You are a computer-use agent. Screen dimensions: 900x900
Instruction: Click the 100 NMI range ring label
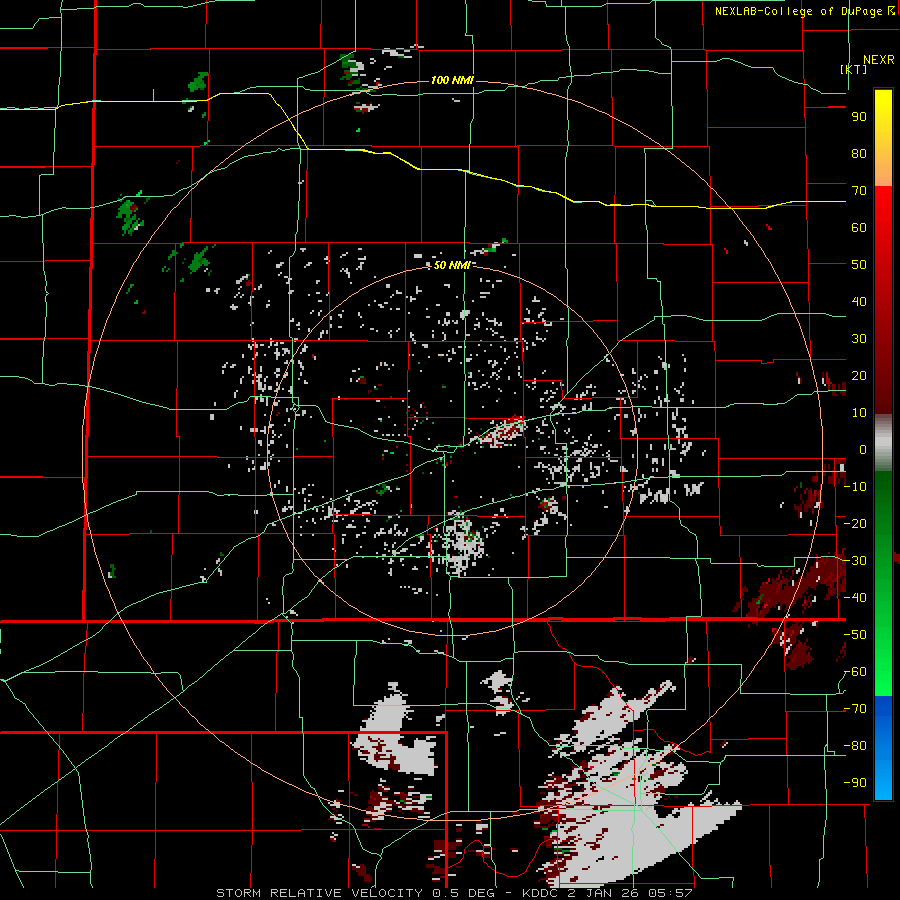452,80
